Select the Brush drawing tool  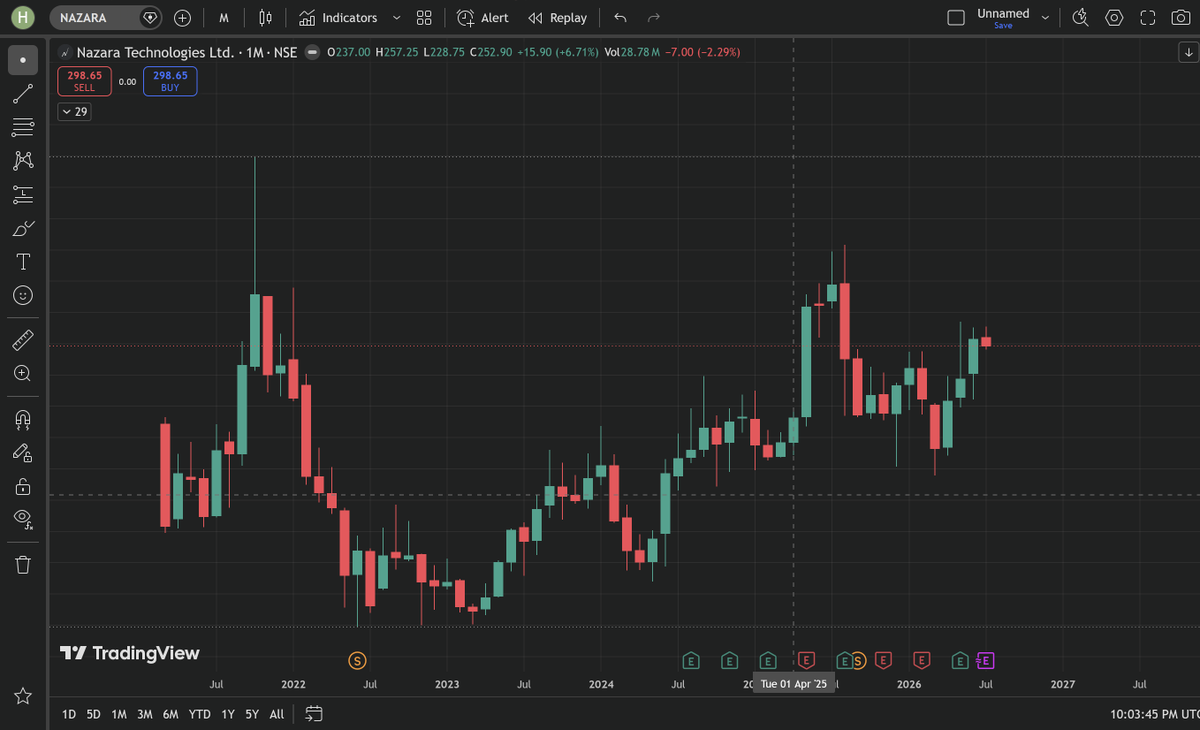pyautogui.click(x=23, y=228)
